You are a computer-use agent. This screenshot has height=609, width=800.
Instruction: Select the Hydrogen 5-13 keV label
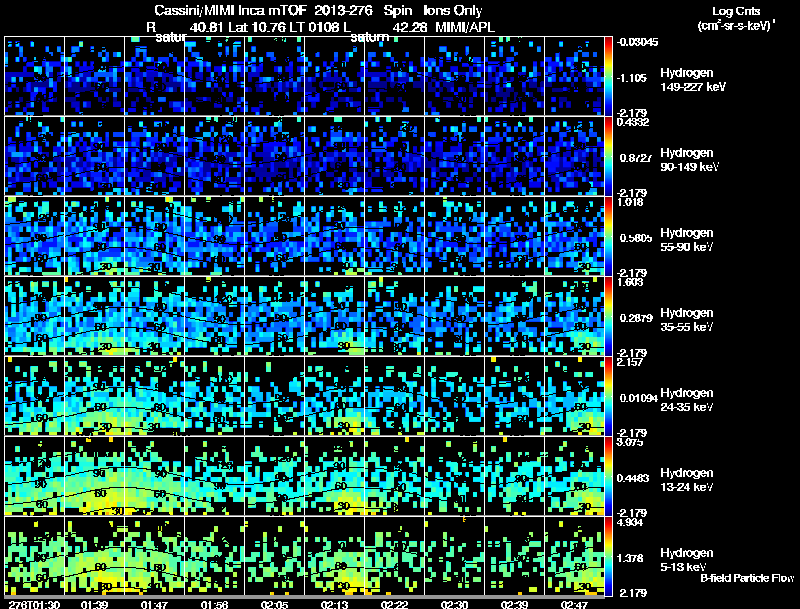687,560
